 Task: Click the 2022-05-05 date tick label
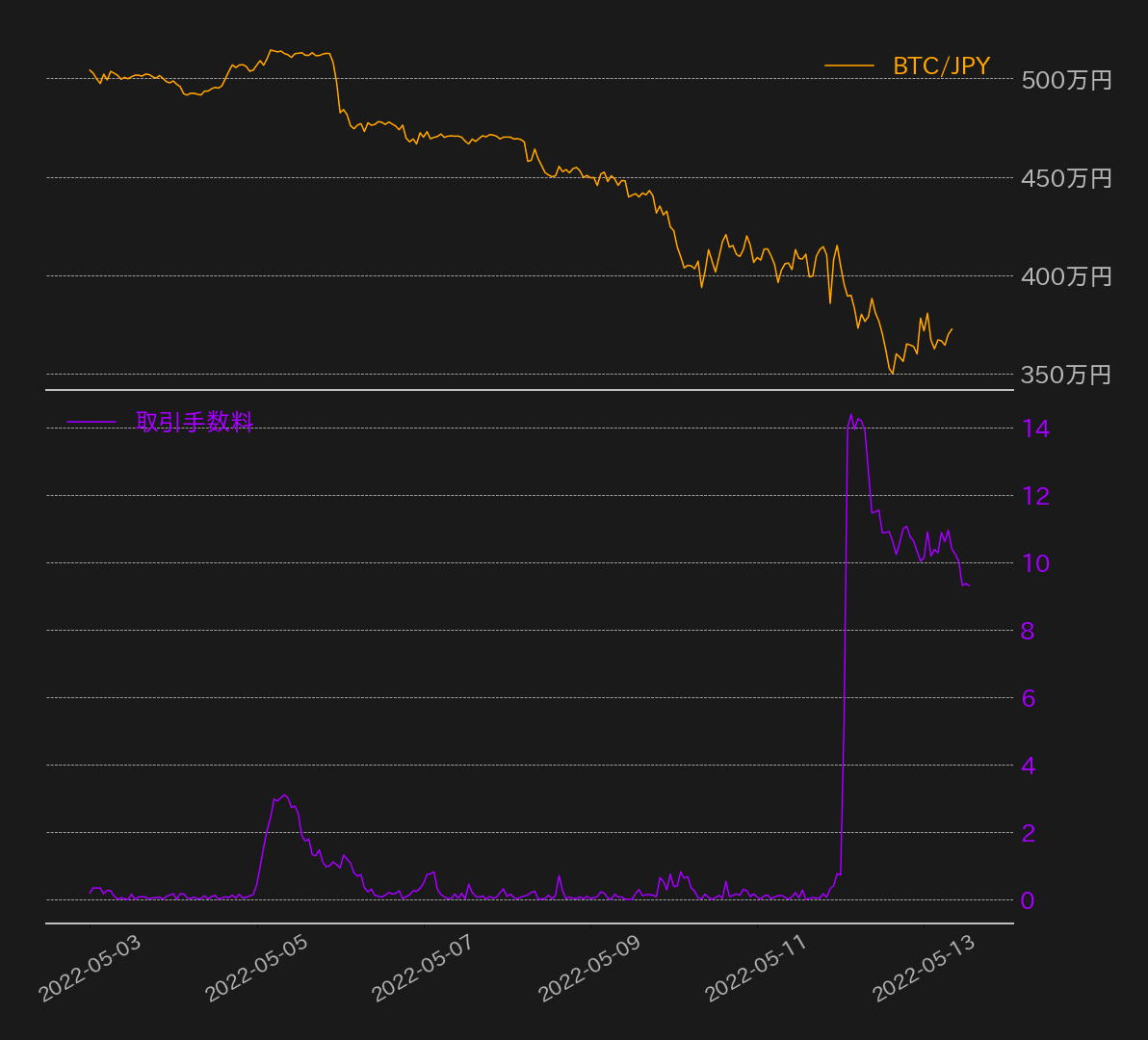coord(256,968)
